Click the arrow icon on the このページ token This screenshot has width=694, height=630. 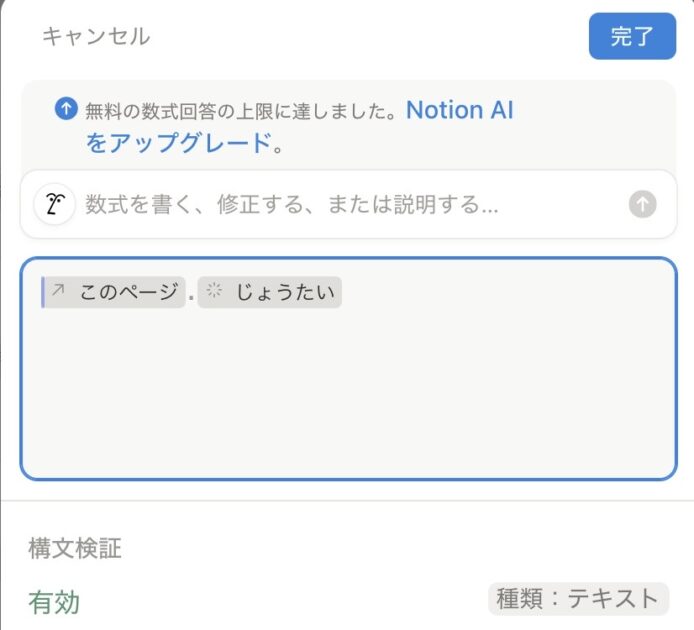tap(60, 291)
